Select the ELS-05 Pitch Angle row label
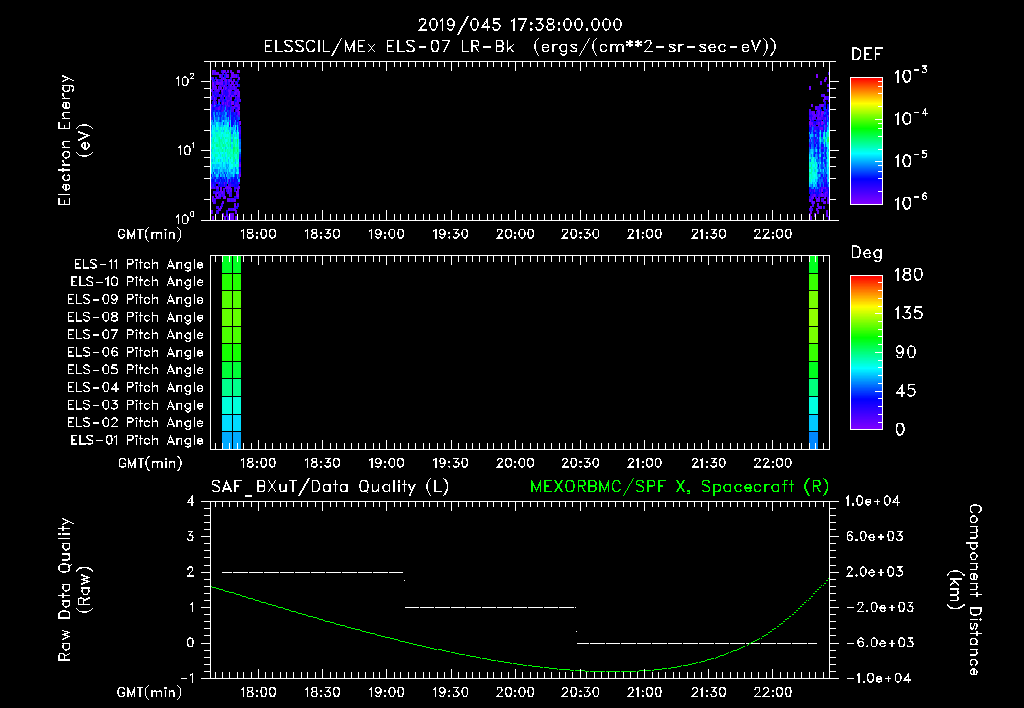1024x708 pixels. (x=136, y=370)
